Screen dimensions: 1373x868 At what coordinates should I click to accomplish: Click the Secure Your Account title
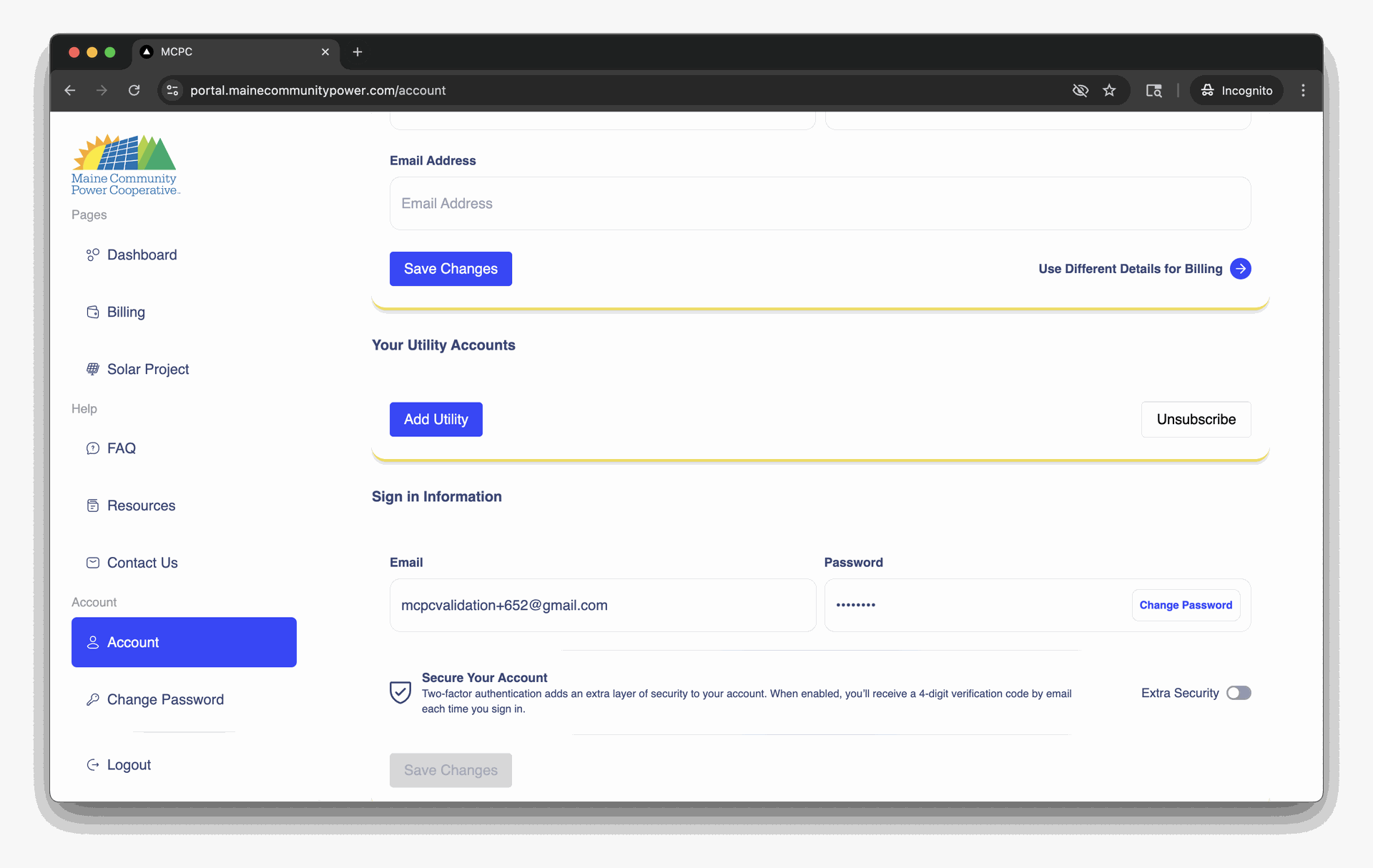tap(484, 677)
